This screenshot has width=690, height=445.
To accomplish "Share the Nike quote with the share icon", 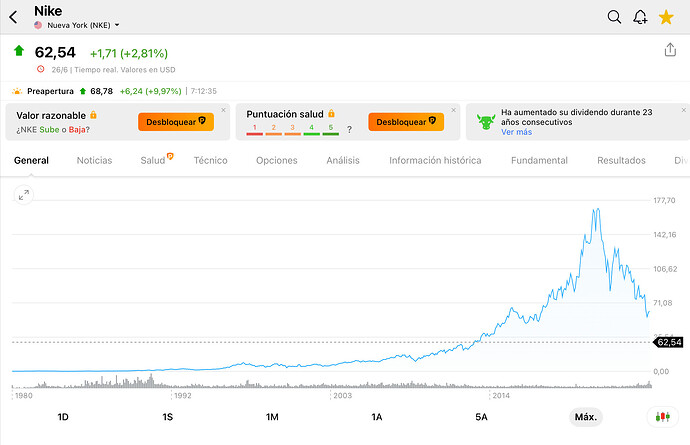I will [670, 50].
